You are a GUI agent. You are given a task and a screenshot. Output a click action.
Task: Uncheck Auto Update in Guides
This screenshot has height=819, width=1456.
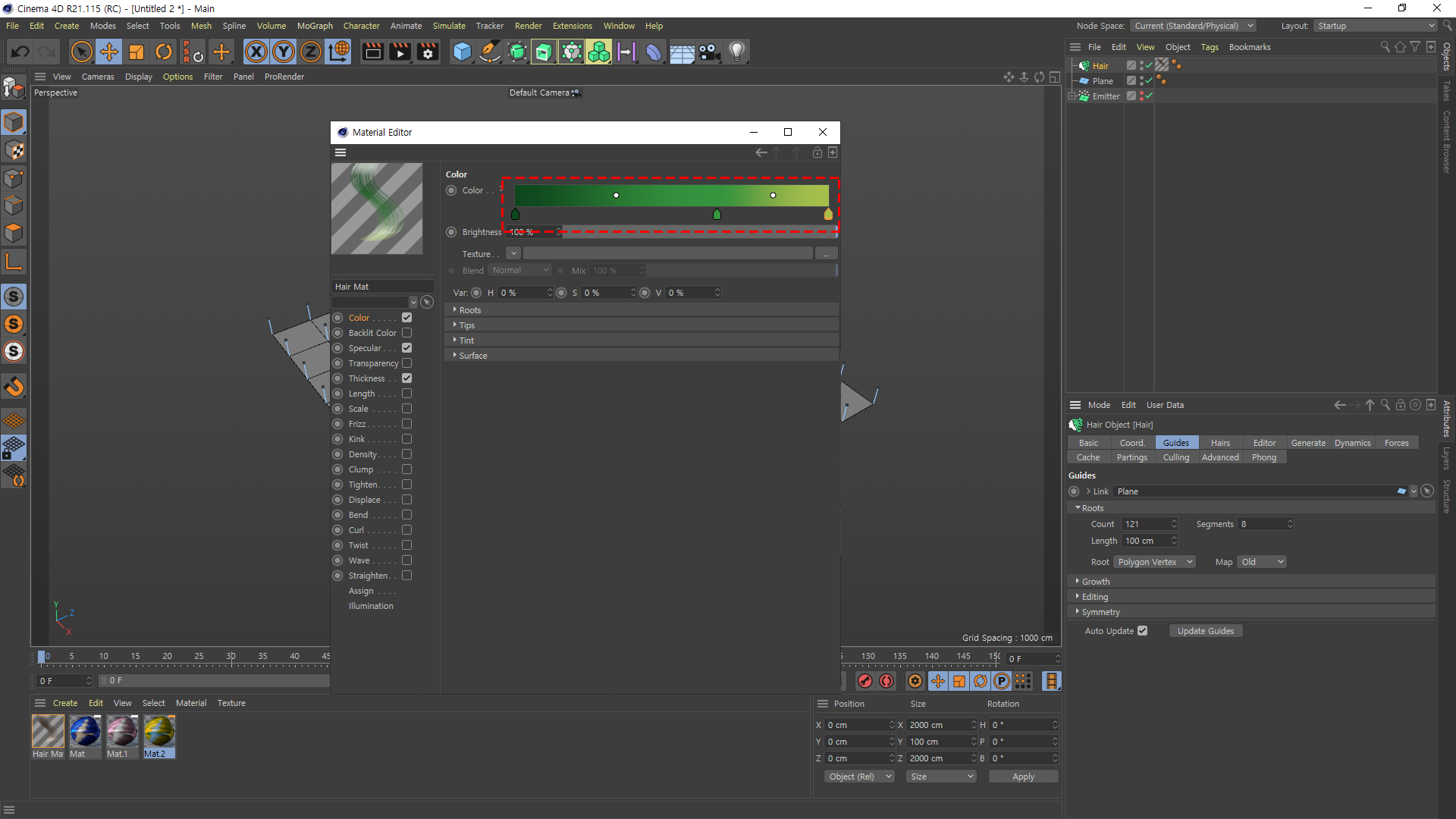pos(1143,631)
